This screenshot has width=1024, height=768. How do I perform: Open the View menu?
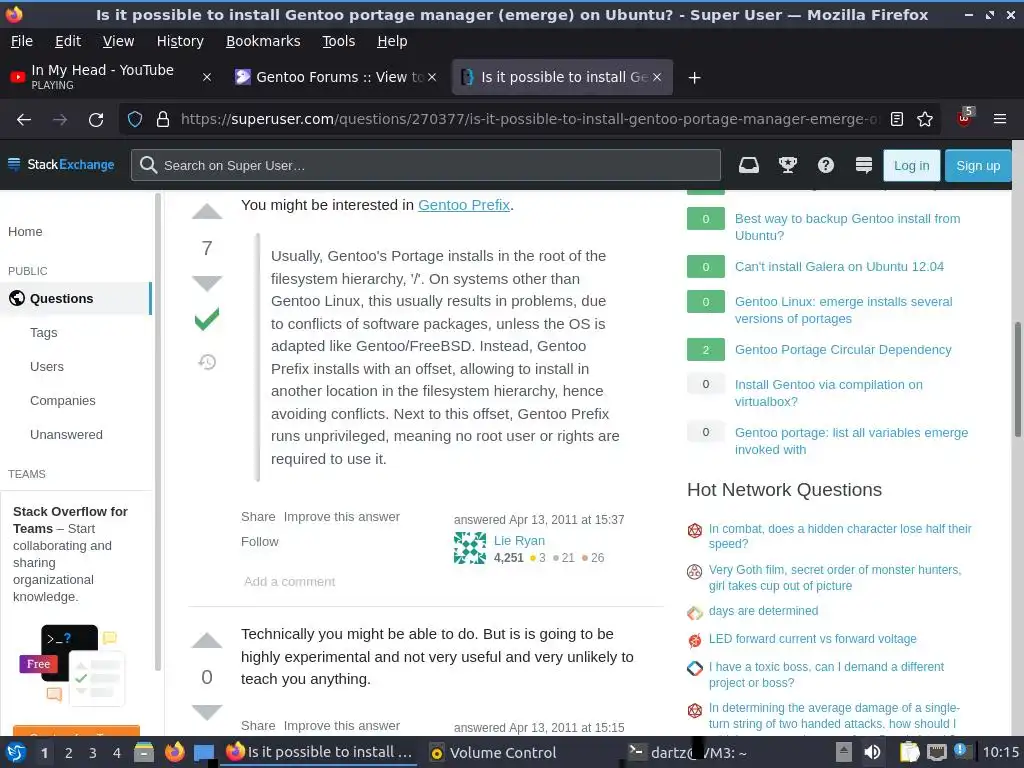point(118,41)
